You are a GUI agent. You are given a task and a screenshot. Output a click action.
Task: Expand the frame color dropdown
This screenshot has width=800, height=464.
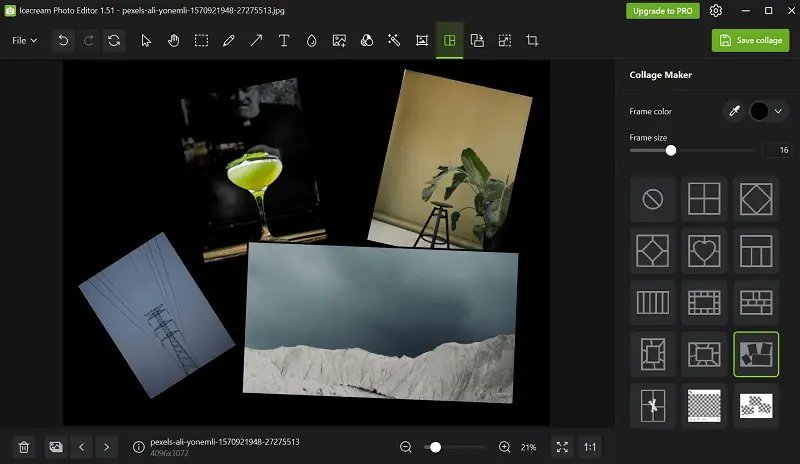click(x=777, y=111)
